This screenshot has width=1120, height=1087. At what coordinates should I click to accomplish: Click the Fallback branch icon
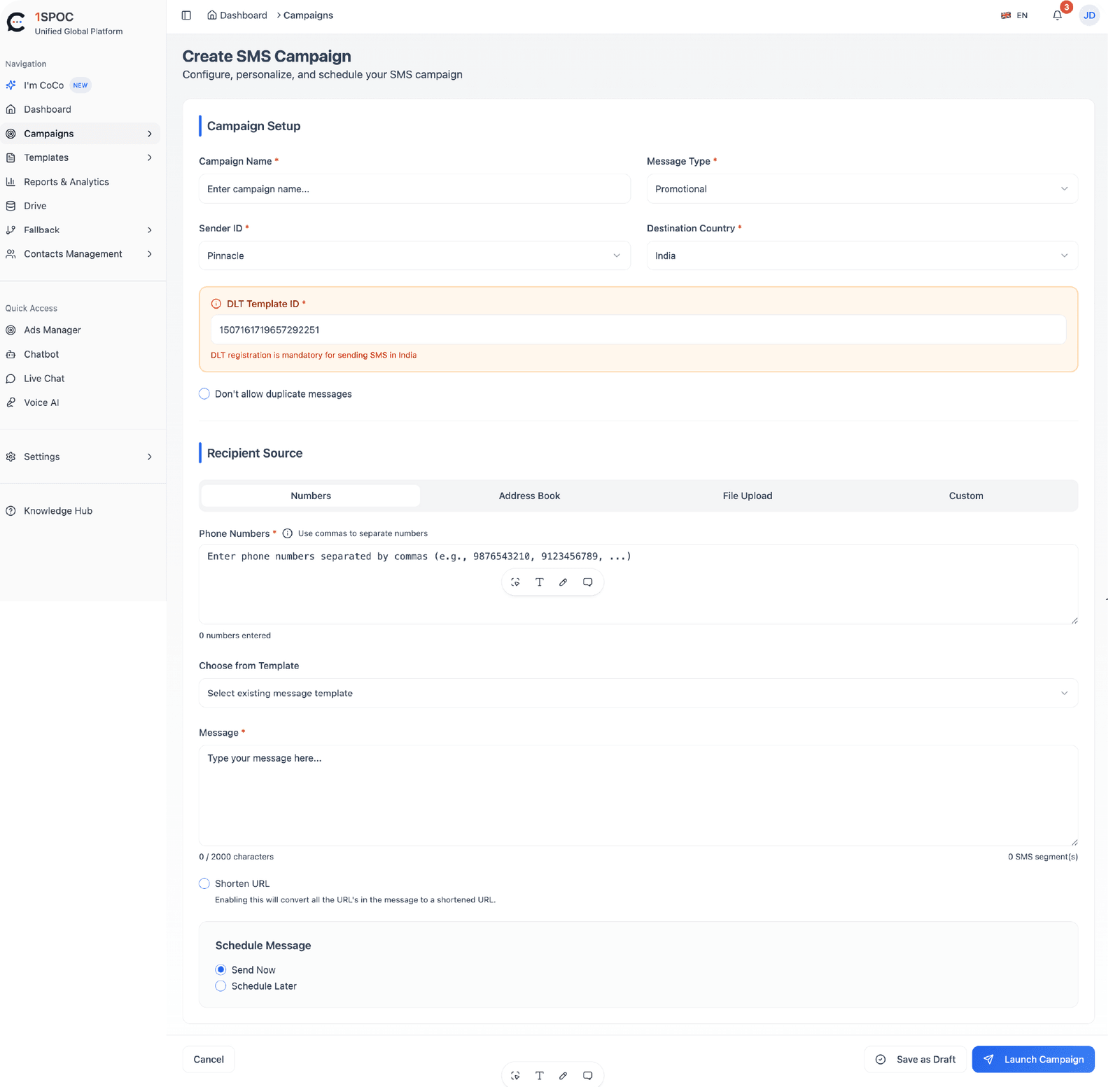click(x=10, y=230)
